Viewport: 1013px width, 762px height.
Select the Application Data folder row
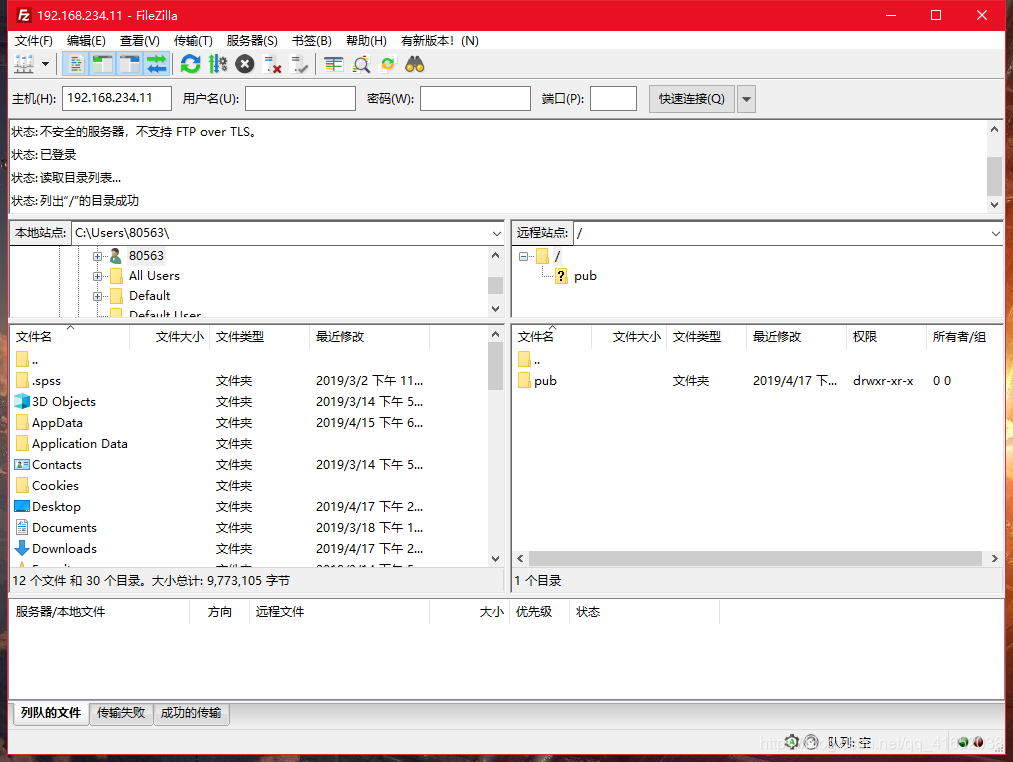coord(249,443)
